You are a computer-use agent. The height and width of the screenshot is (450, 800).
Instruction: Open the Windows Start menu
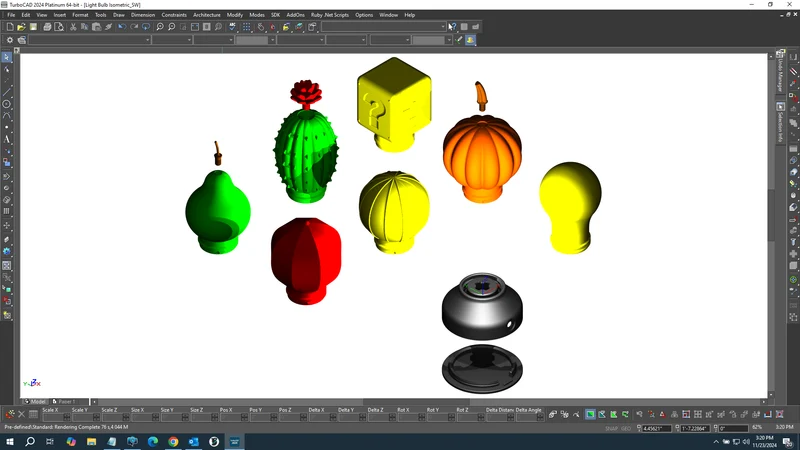pos(10,441)
